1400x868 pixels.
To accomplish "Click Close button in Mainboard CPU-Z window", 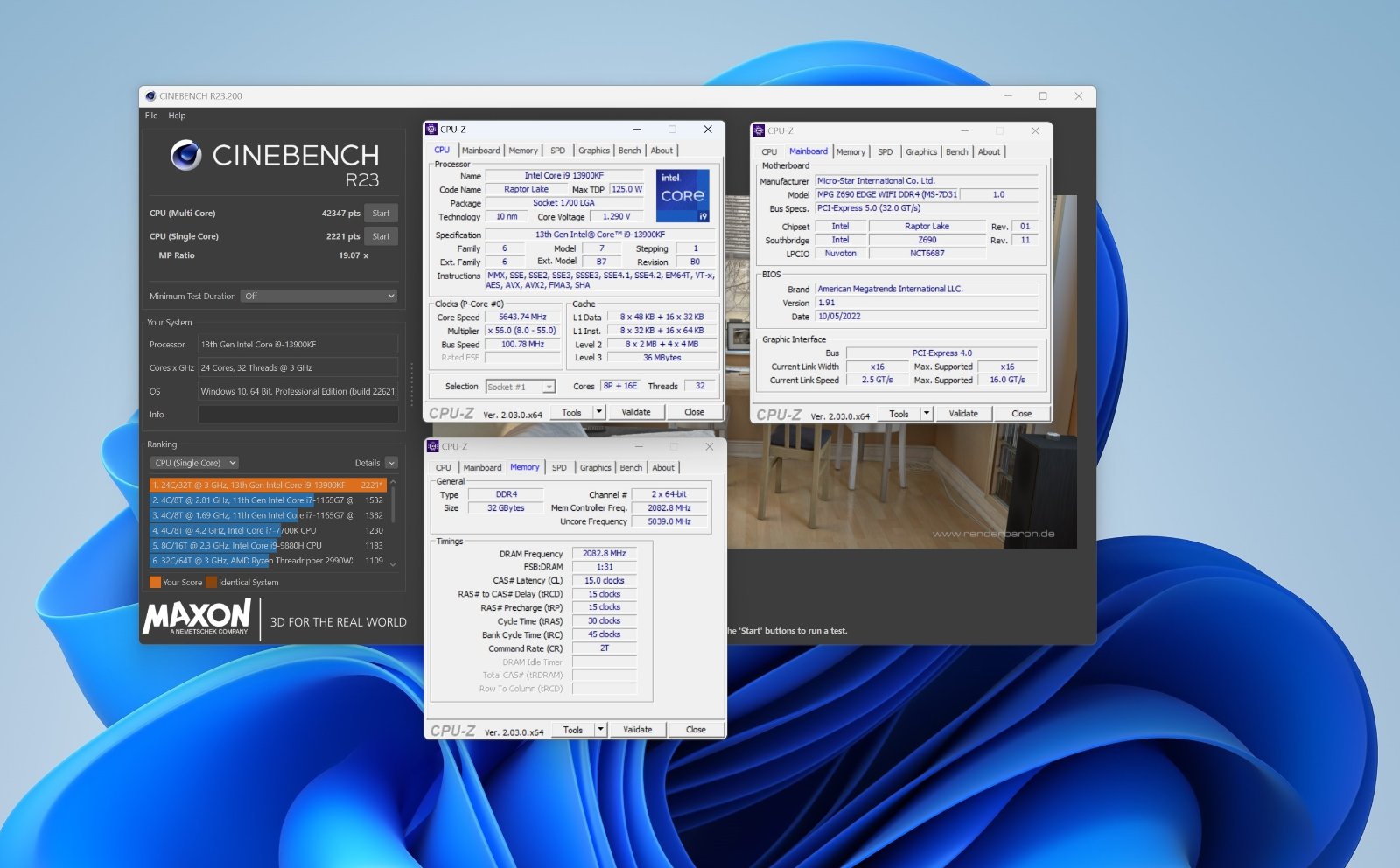I will (x=1022, y=414).
